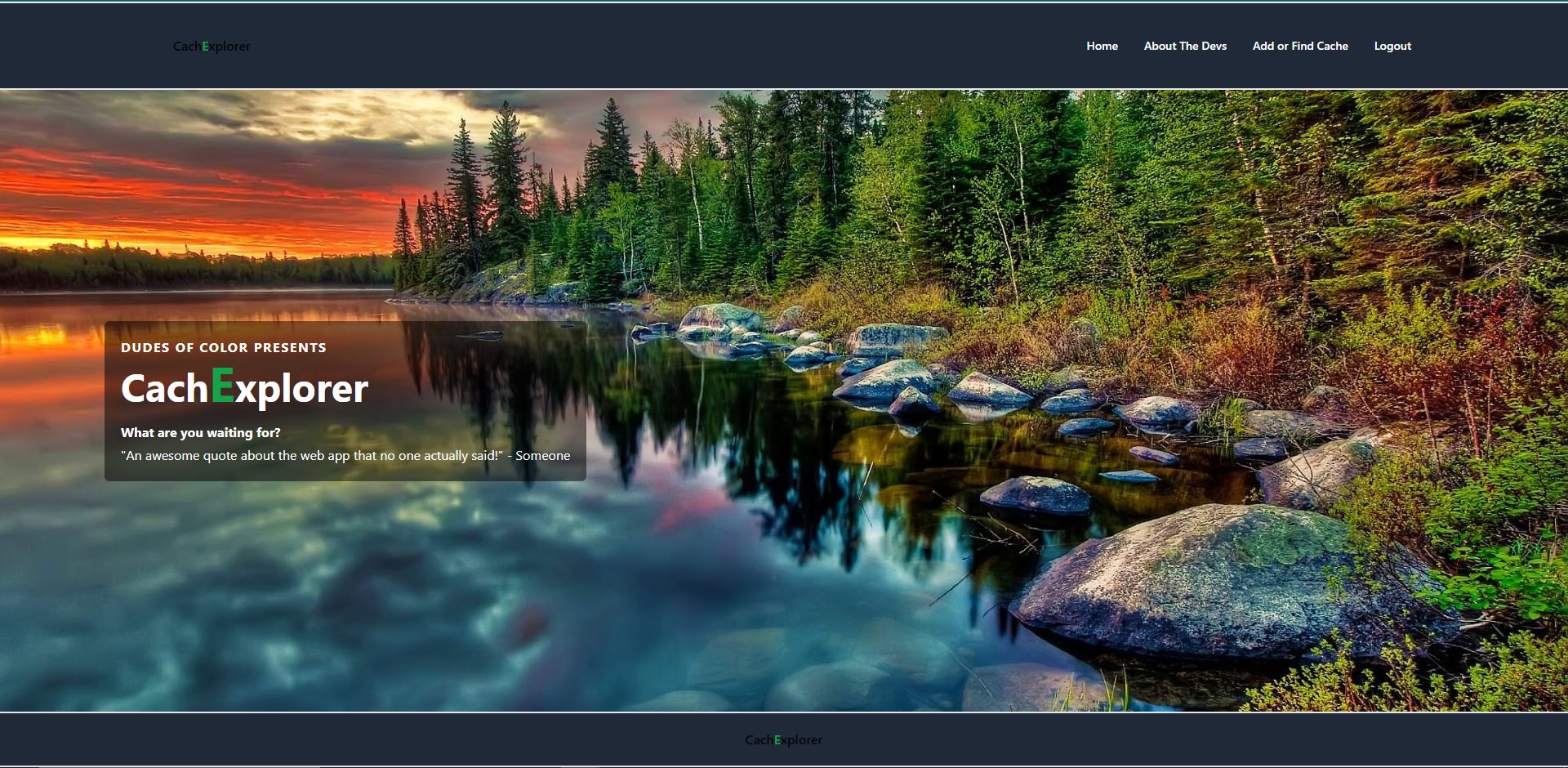
Task: Click the word "Devs" in the navbar
Action: (x=1214, y=47)
